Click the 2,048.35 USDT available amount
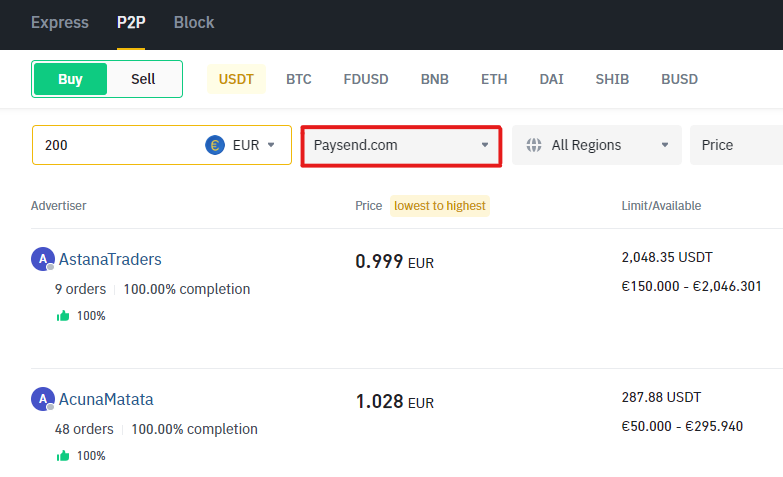783x477 pixels. pos(667,257)
